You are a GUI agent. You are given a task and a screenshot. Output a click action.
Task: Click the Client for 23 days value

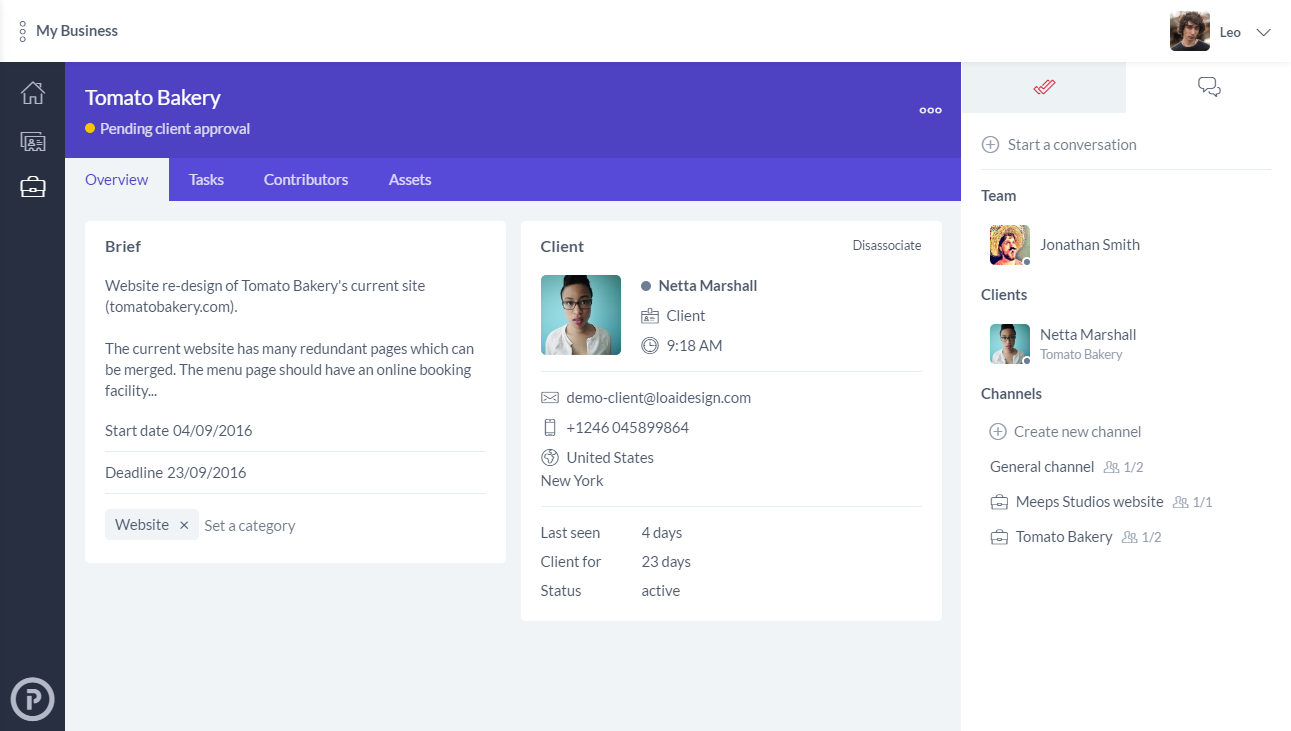[666, 562]
